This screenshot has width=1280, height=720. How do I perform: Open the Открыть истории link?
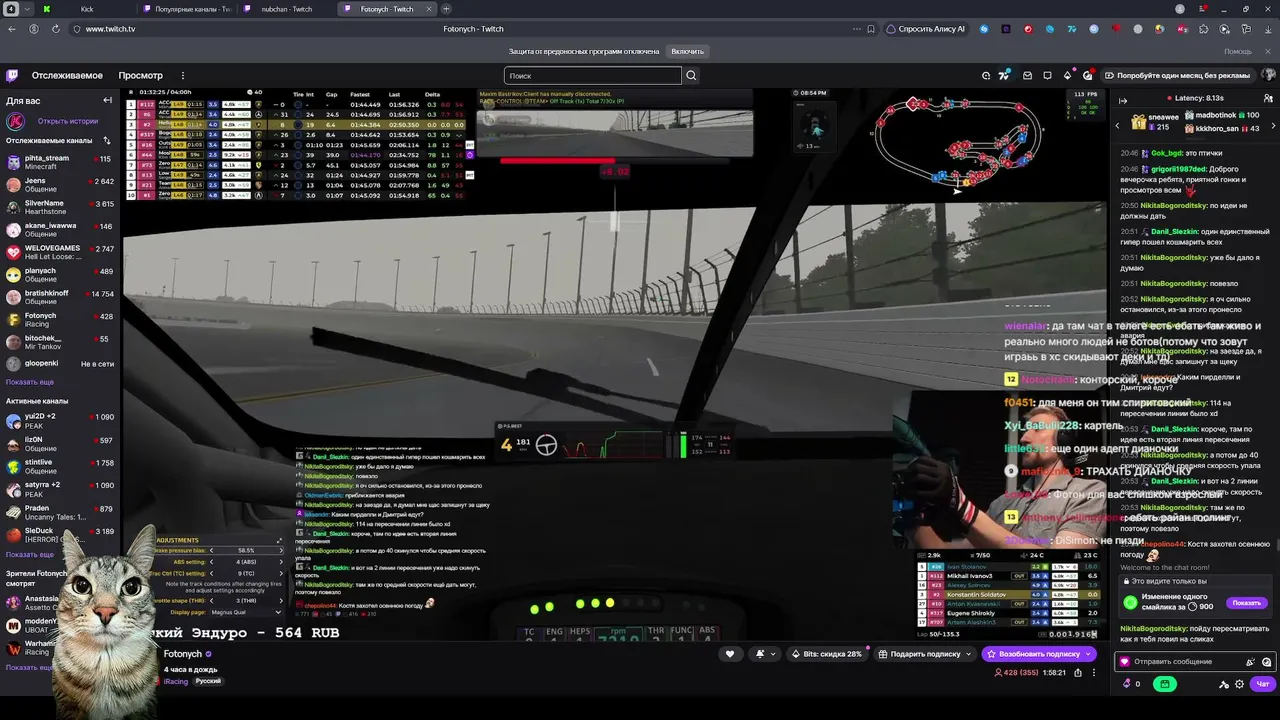(x=68, y=121)
